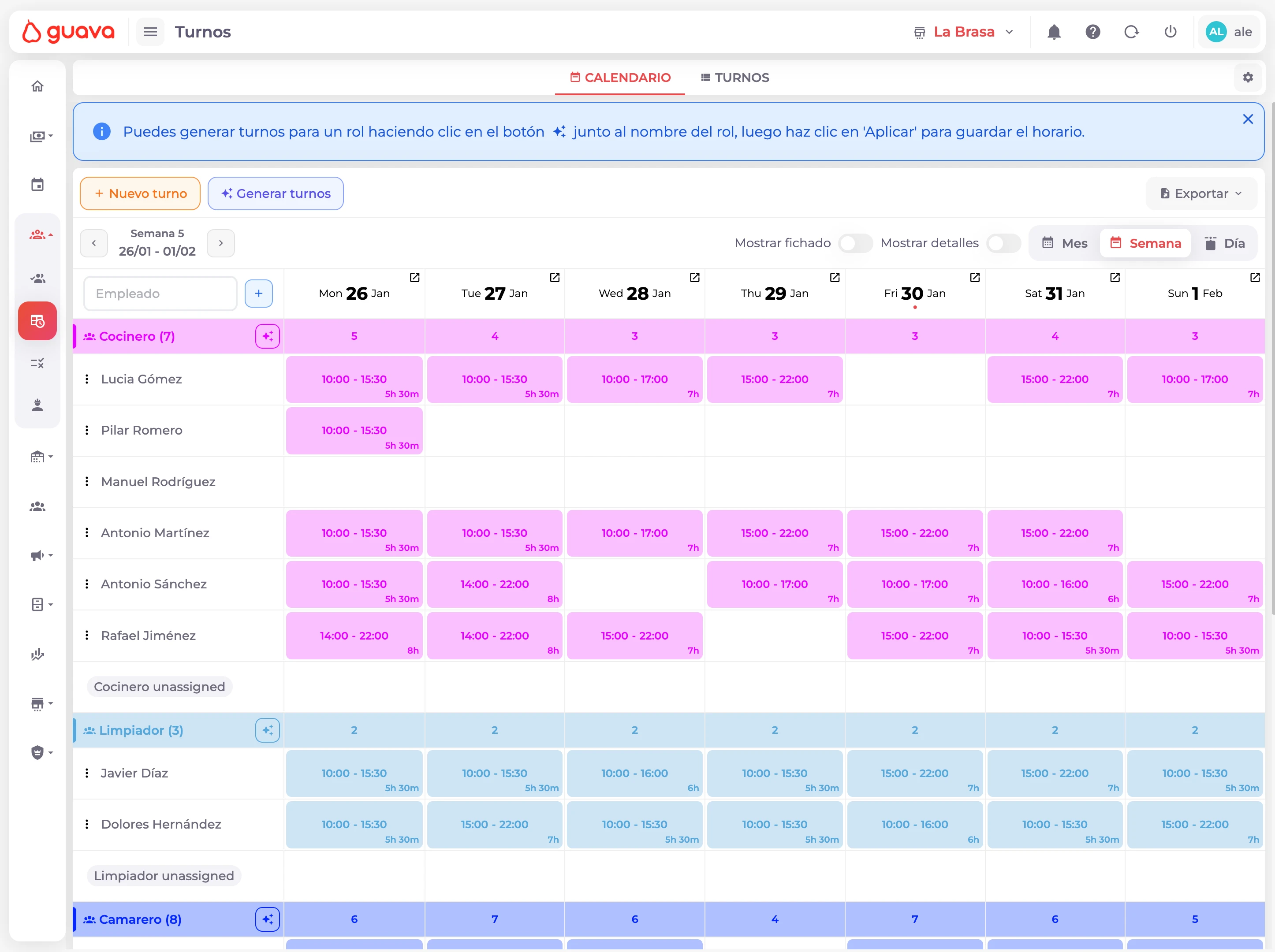
Task: Switch to the Mes view
Action: [1065, 243]
